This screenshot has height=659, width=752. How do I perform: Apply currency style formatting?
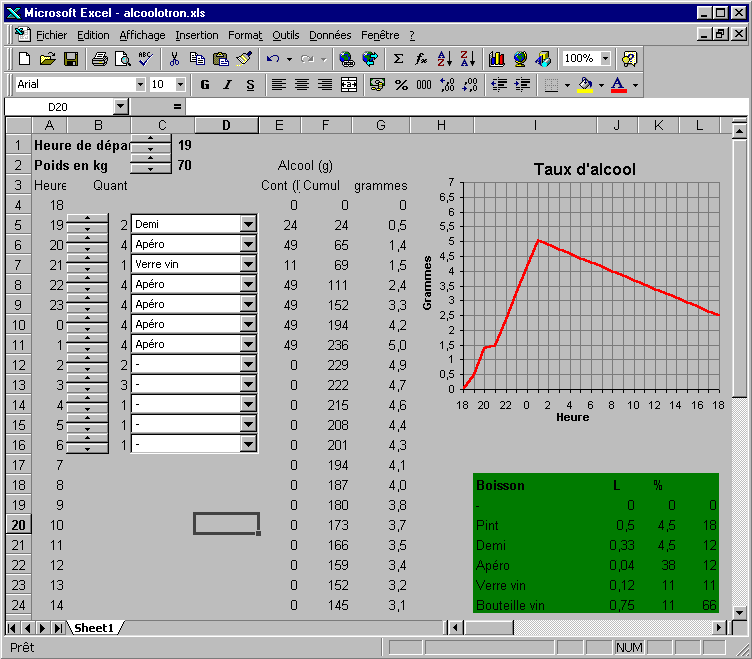point(377,85)
